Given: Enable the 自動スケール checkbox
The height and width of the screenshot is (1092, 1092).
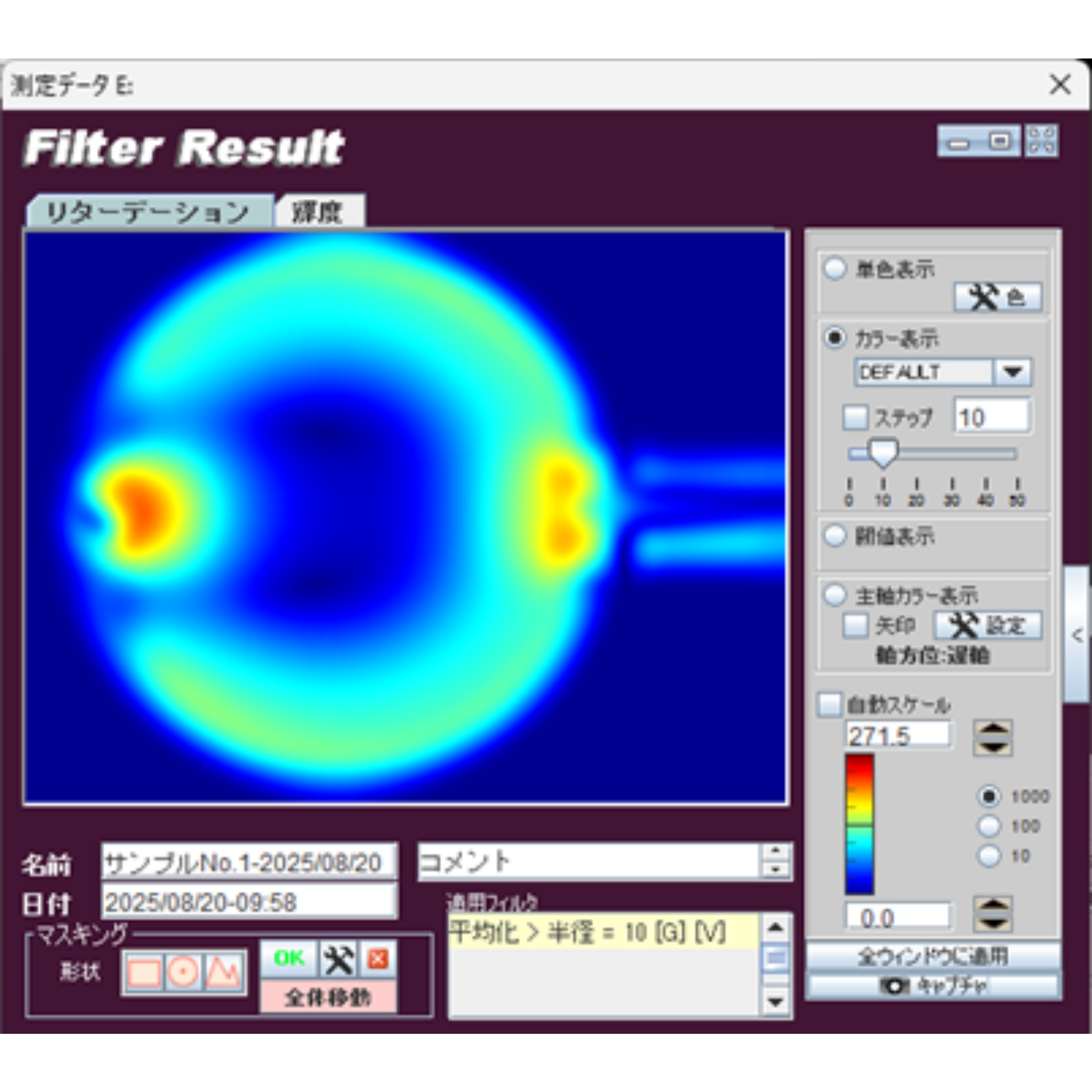Looking at the screenshot, I should [829, 705].
